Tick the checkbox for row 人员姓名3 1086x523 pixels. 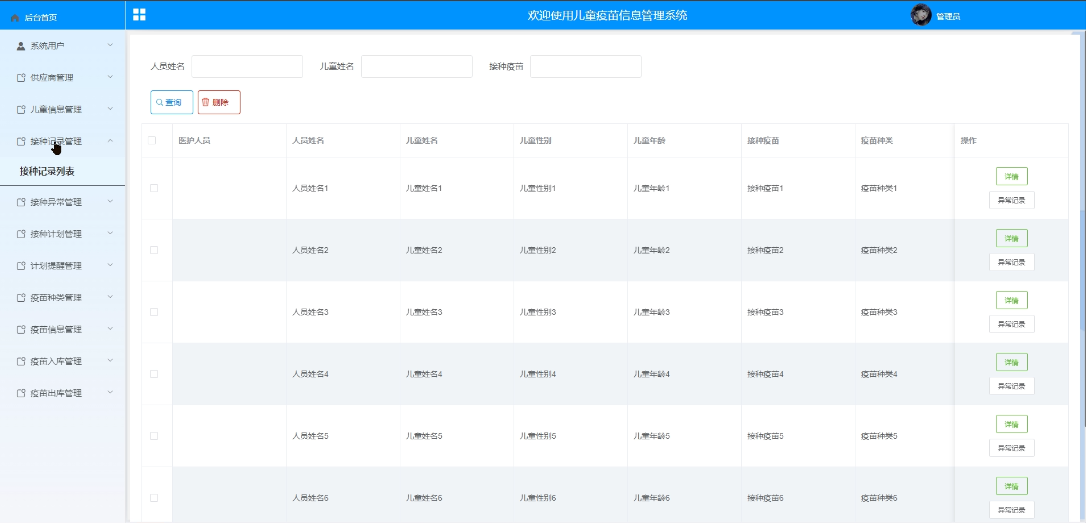(154, 312)
